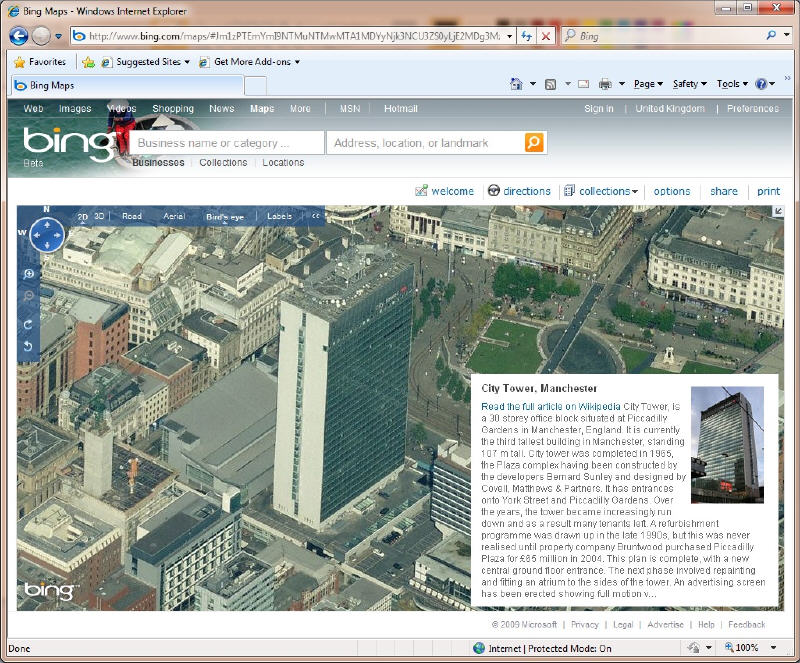The image size is (800, 663).
Task: Pan map east with compass right arrow
Action: pos(57,235)
